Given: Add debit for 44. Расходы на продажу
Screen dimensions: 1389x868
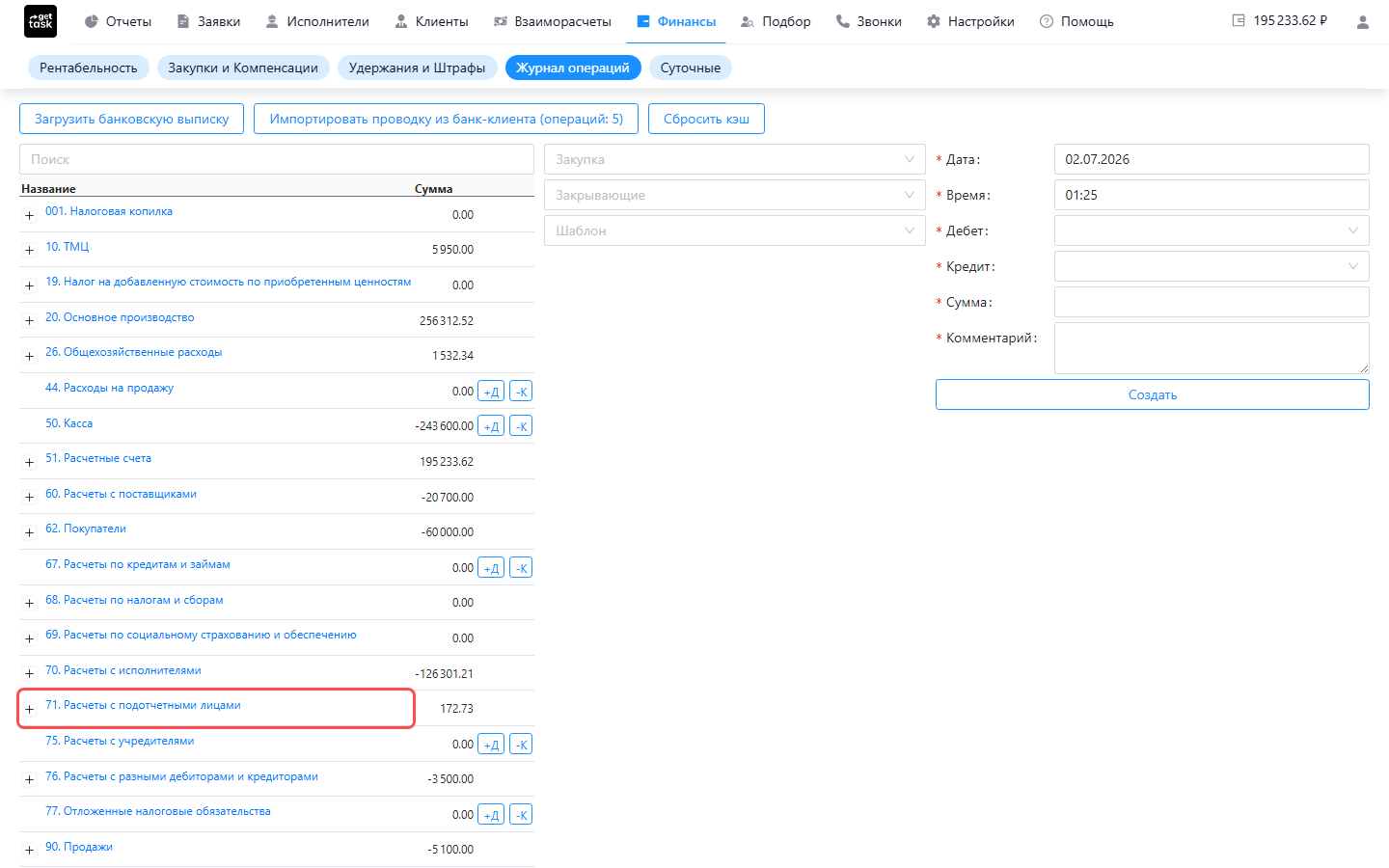Looking at the screenshot, I should point(491,392).
